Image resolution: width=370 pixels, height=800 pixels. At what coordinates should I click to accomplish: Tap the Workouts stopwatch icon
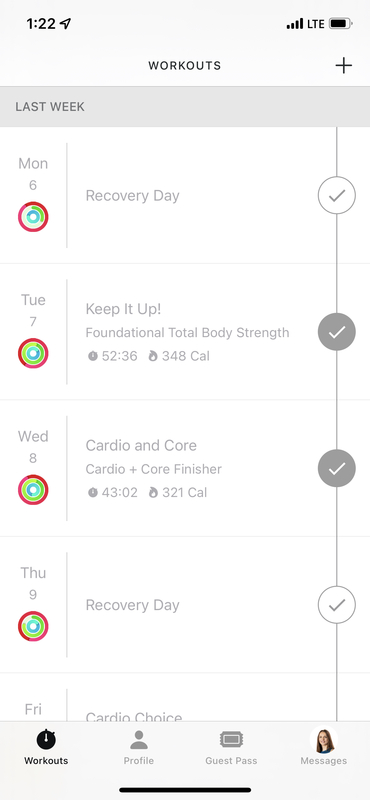(46, 739)
